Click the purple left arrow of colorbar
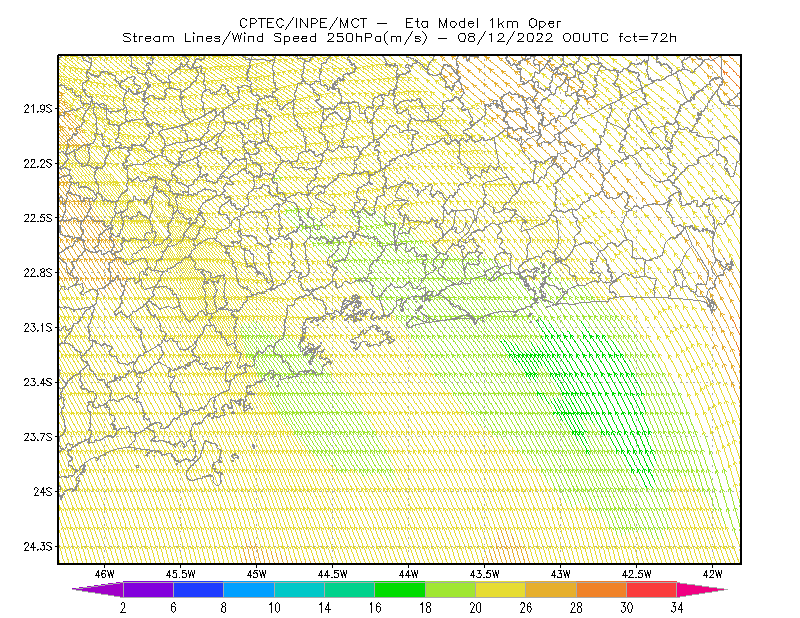Viewport: 800px width, 618px height. pyautogui.click(x=97, y=589)
